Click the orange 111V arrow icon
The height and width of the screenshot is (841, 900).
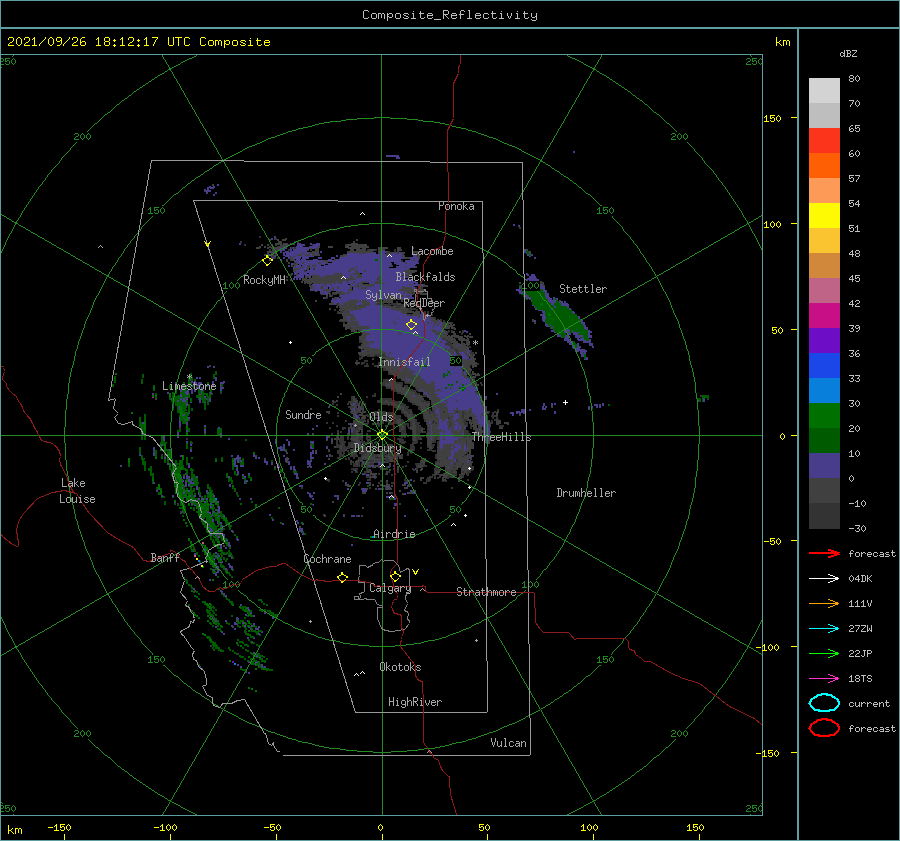(824, 603)
